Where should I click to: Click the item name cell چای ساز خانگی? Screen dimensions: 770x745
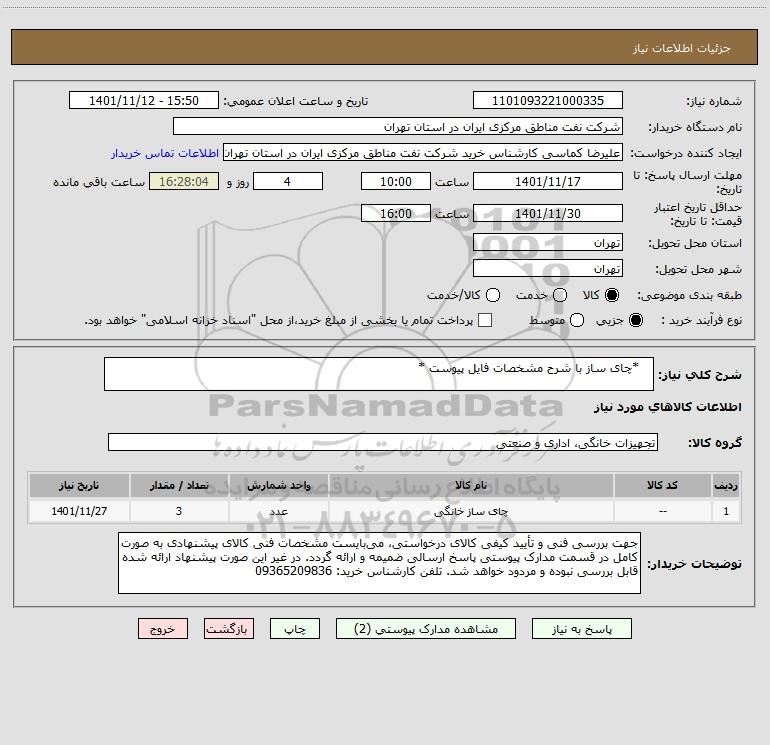(x=471, y=511)
